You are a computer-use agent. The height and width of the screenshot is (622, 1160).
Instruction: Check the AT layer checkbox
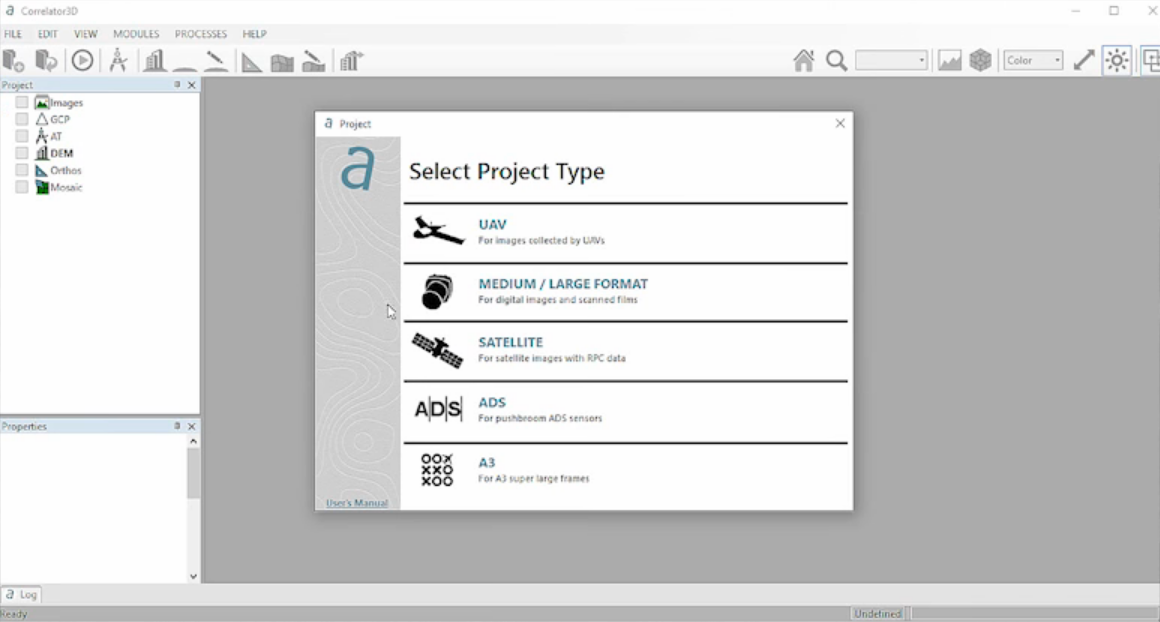click(21, 136)
